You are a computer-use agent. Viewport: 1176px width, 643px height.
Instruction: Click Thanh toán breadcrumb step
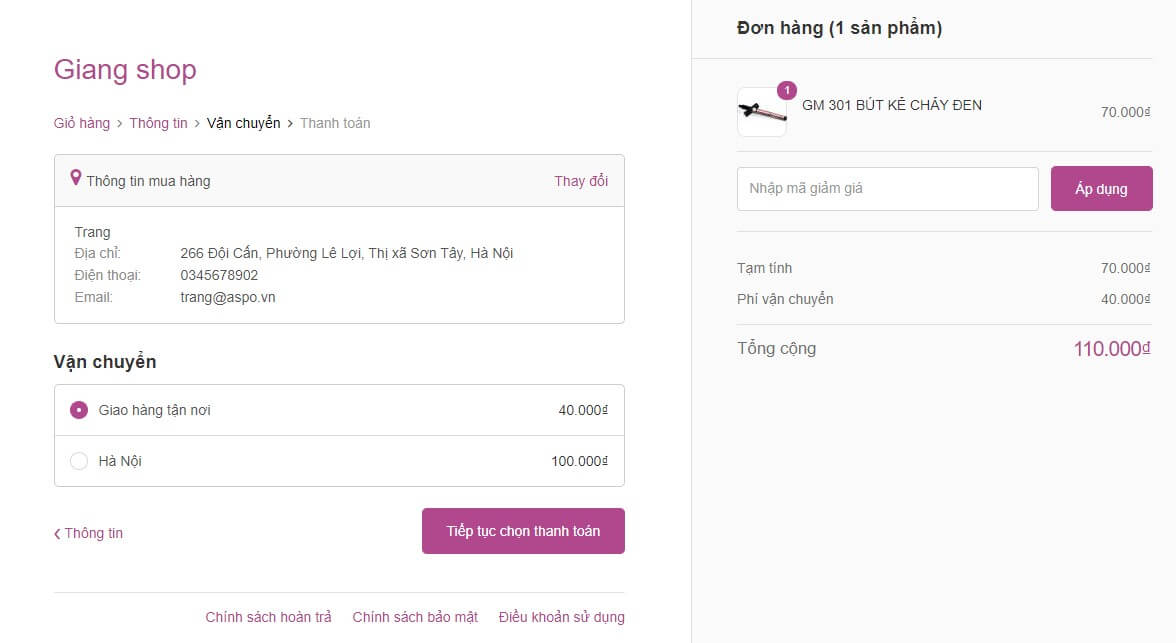[335, 123]
